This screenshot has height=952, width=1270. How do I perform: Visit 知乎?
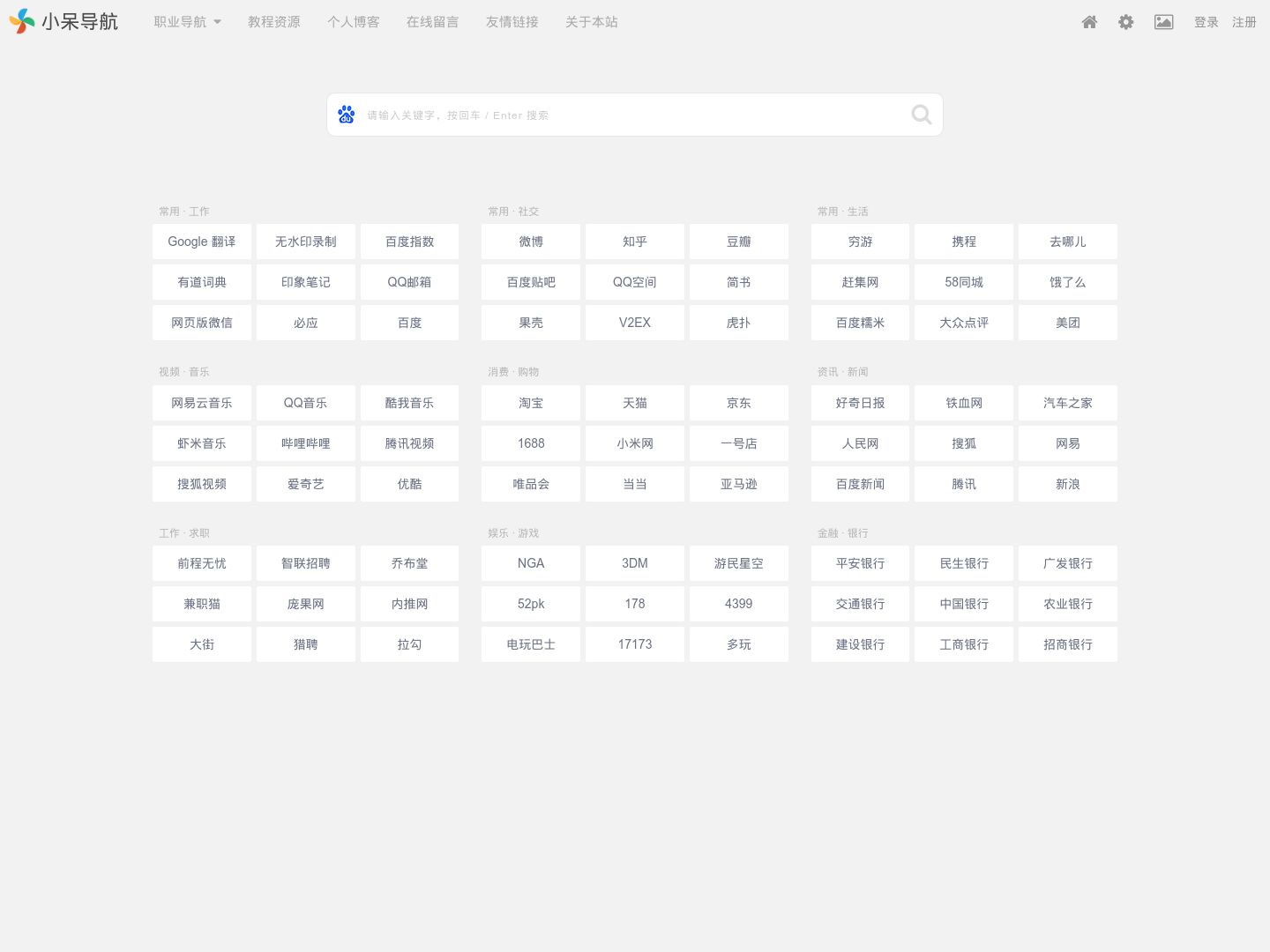[635, 242]
